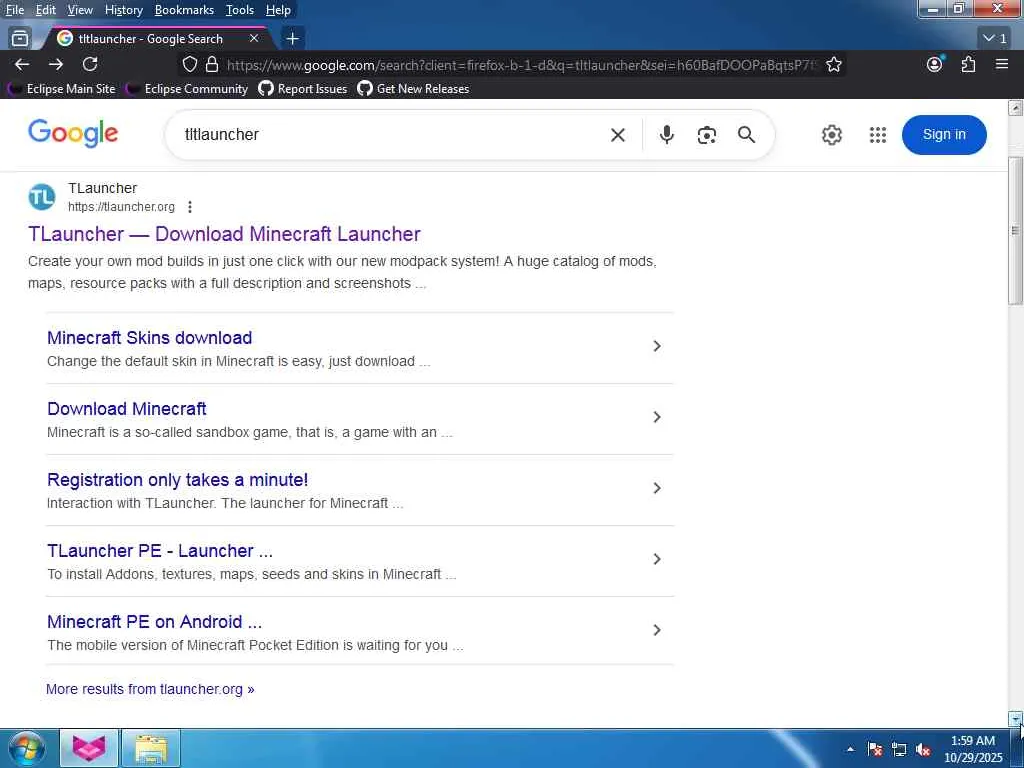Viewport: 1024px width, 768px height.
Task: Open the Minecraft Skins download sitelink
Action: 150,338
